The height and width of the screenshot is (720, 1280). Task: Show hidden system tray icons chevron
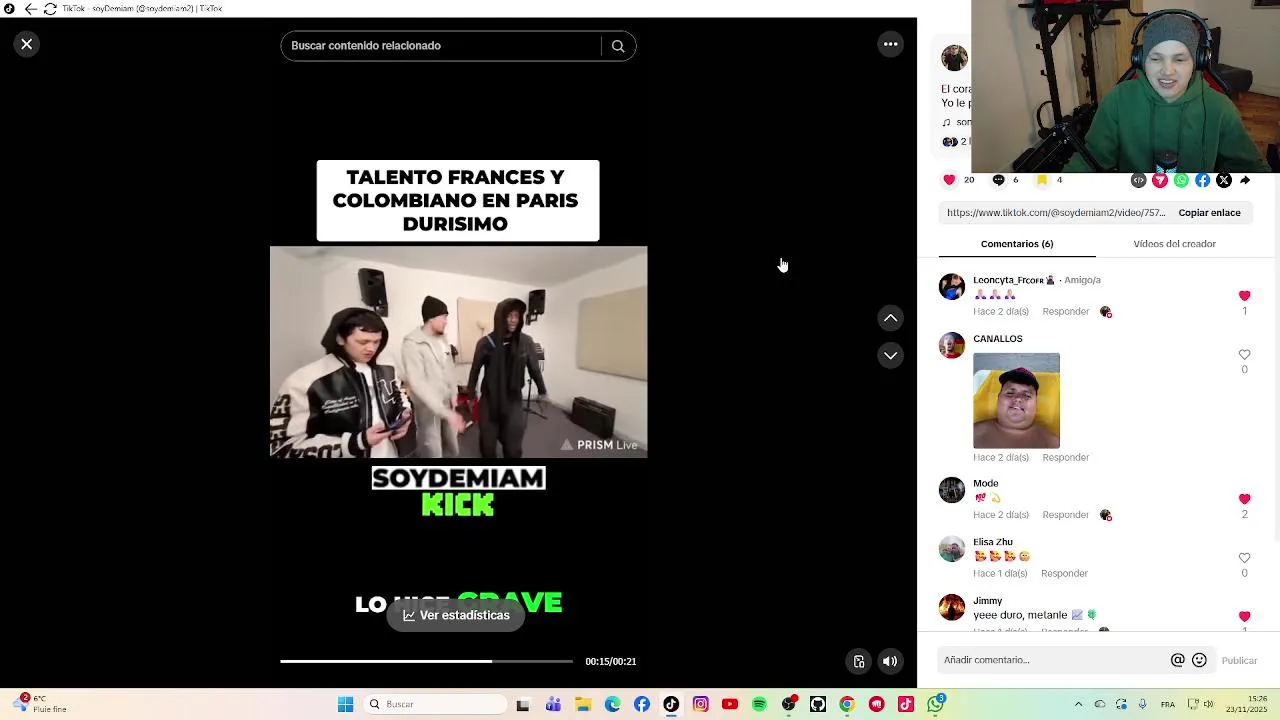click(x=1078, y=704)
